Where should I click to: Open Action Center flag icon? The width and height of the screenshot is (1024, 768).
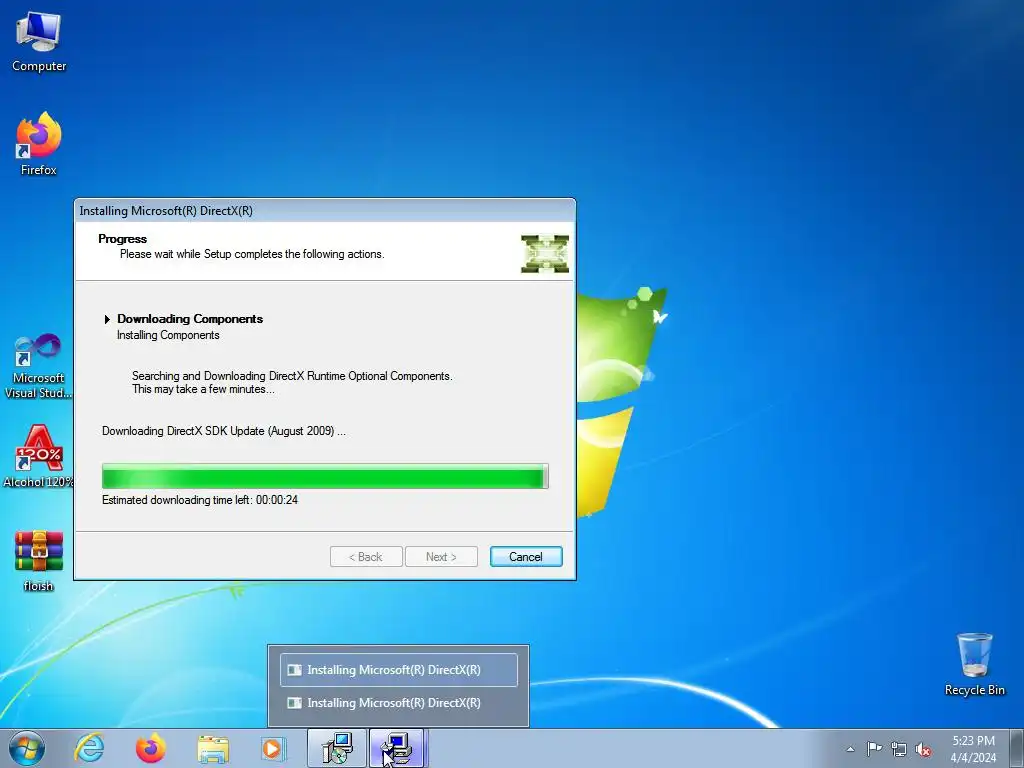tap(874, 749)
